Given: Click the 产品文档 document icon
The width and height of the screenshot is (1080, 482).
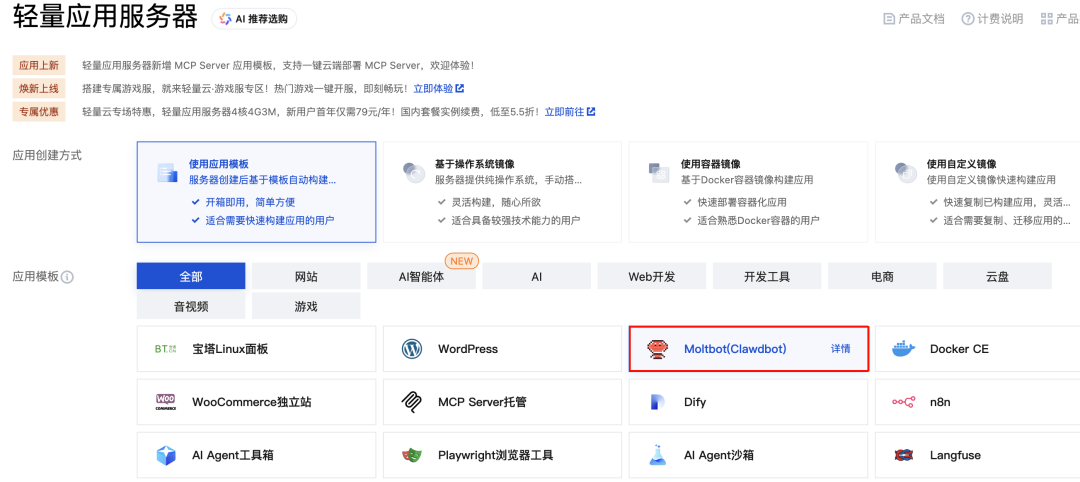Looking at the screenshot, I should point(889,19).
